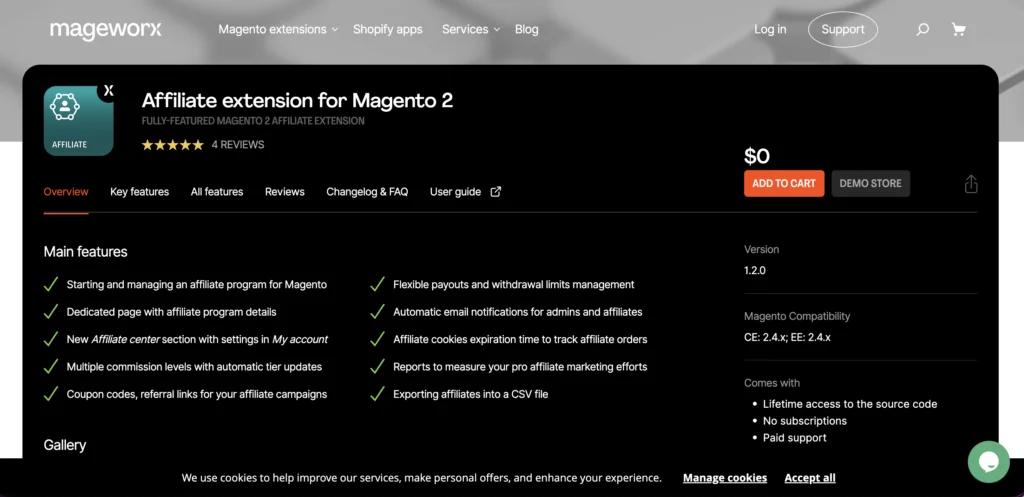
Task: Click 'Paid support' bullet
Action: (x=795, y=438)
